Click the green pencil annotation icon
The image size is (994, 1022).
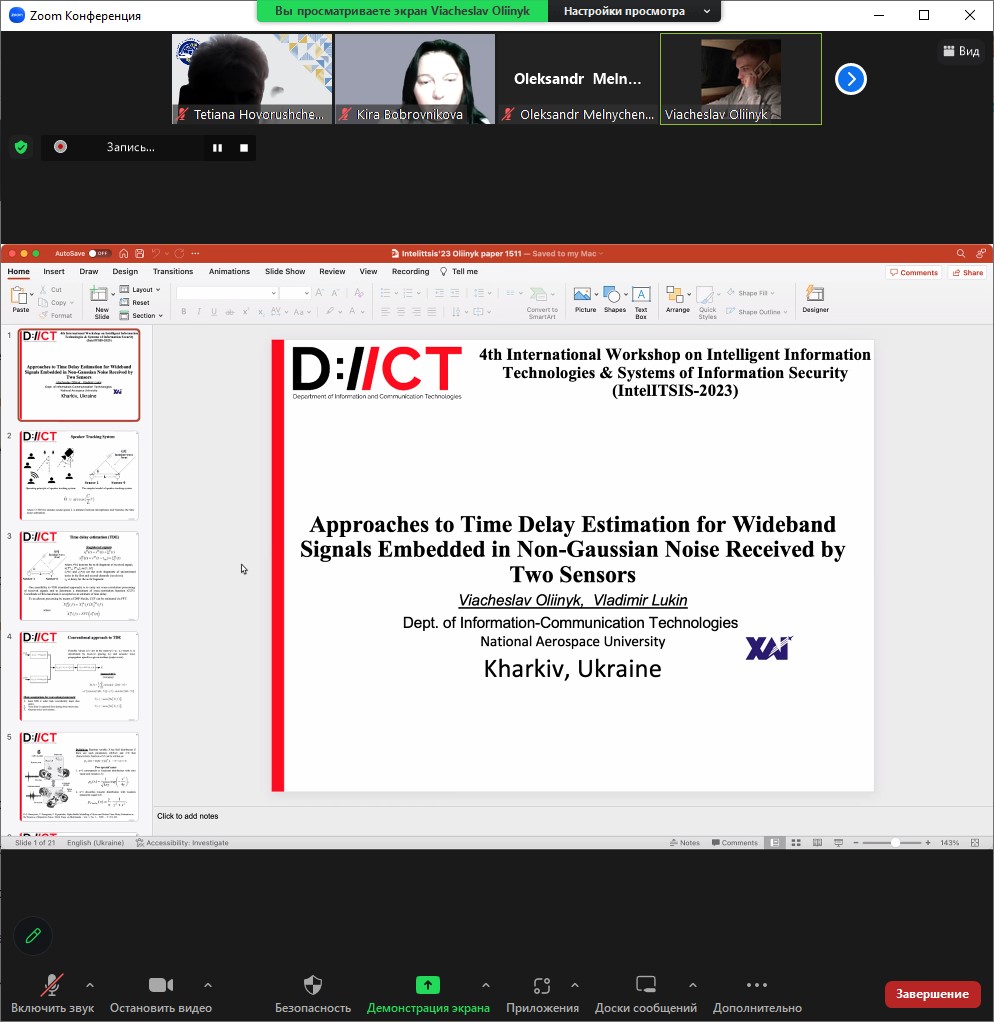coord(33,936)
